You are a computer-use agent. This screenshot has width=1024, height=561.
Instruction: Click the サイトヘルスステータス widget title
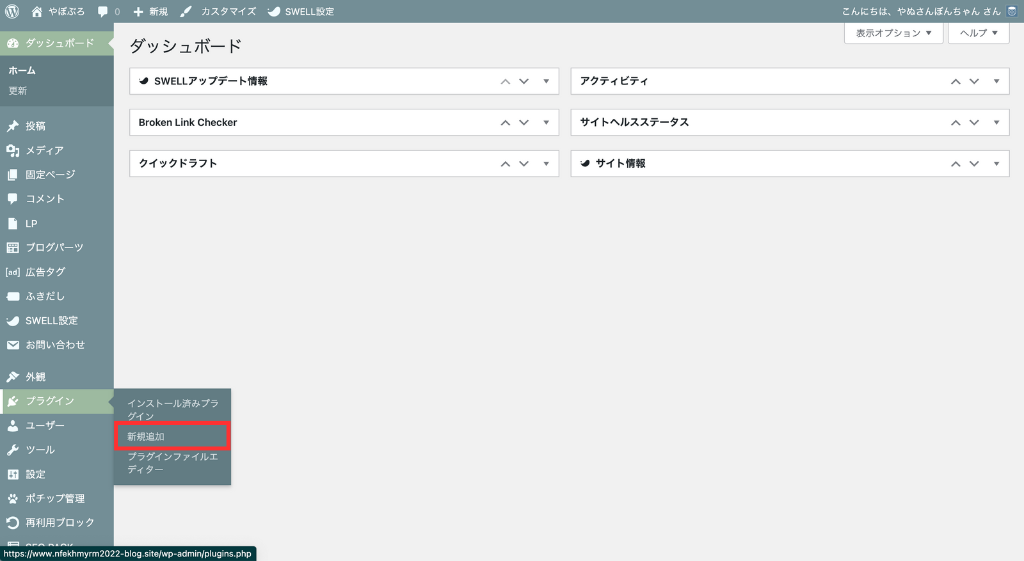[634, 122]
